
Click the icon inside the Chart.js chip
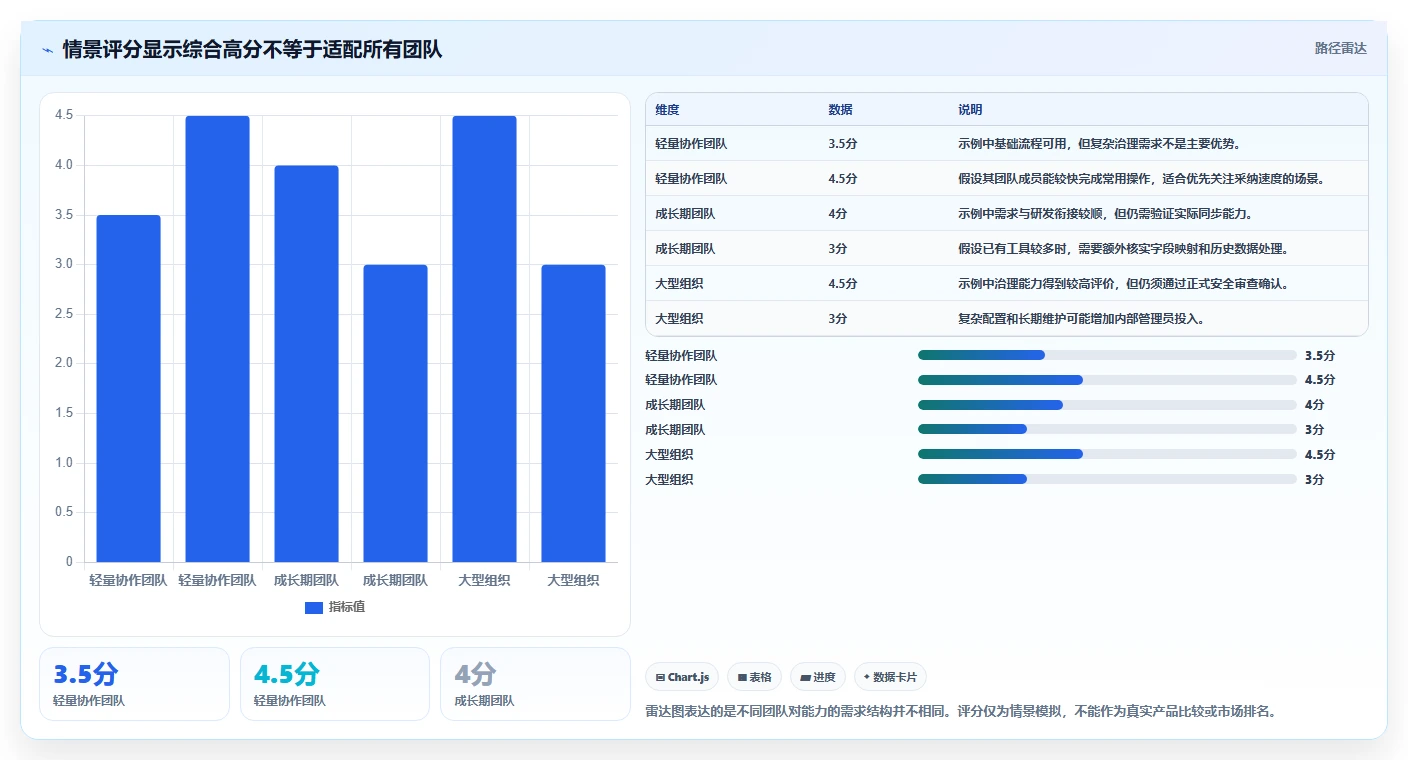(660, 677)
